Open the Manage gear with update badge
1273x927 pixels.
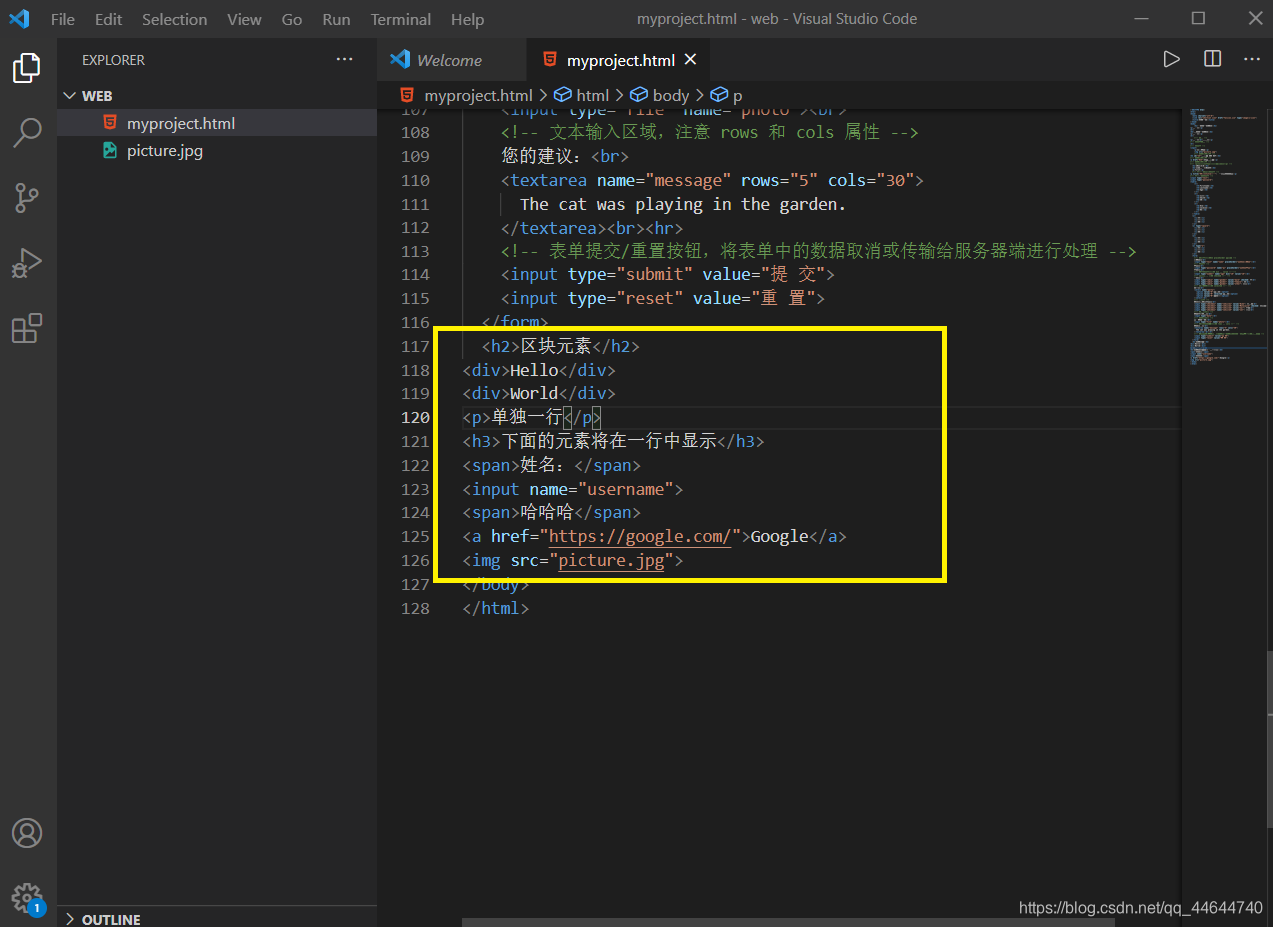(x=27, y=898)
